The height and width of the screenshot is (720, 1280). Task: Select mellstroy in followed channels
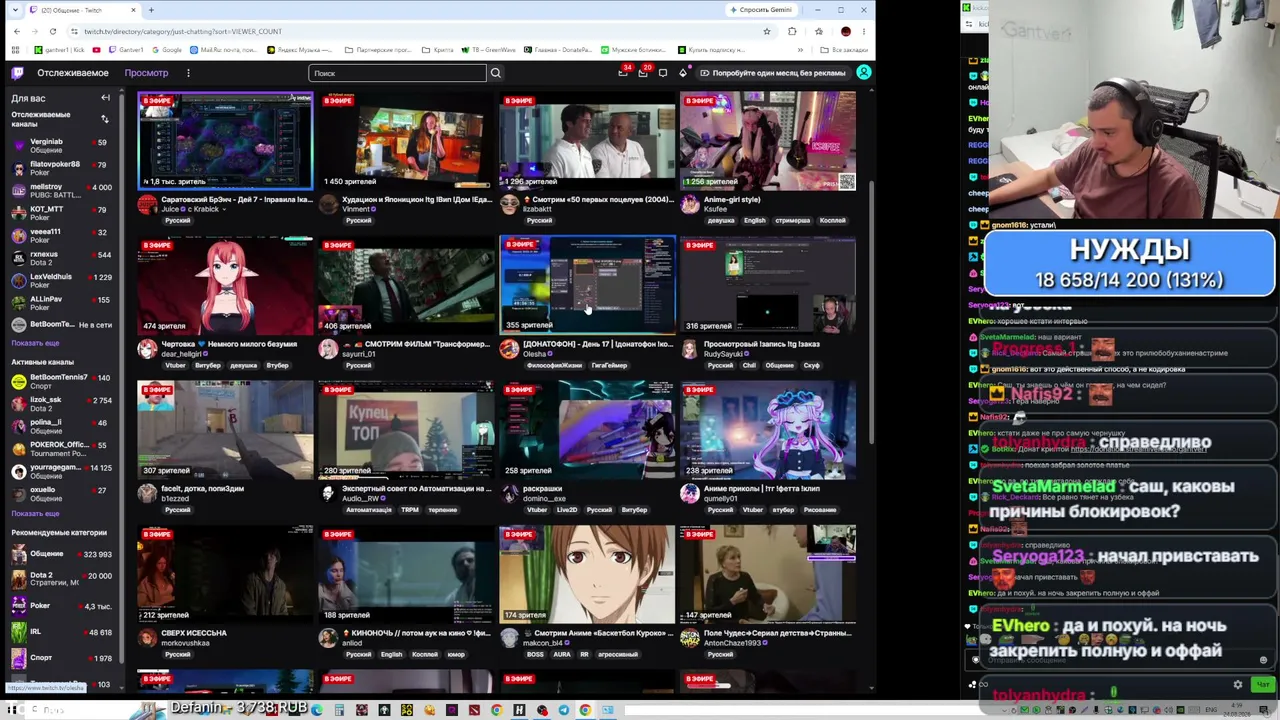coord(62,191)
